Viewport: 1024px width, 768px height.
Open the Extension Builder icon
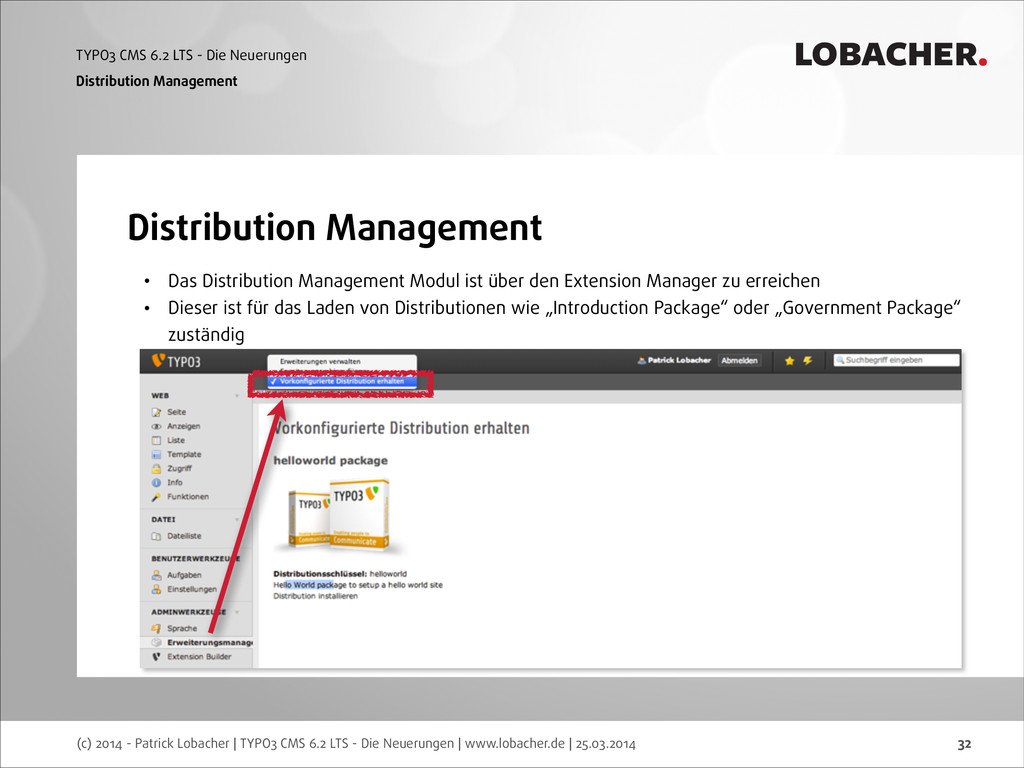[x=156, y=657]
